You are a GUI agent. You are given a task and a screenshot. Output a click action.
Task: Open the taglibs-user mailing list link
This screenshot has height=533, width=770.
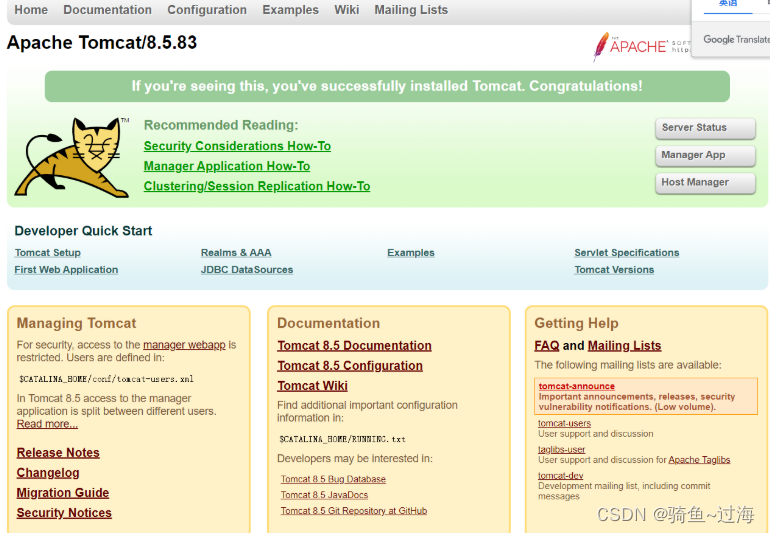point(561,449)
